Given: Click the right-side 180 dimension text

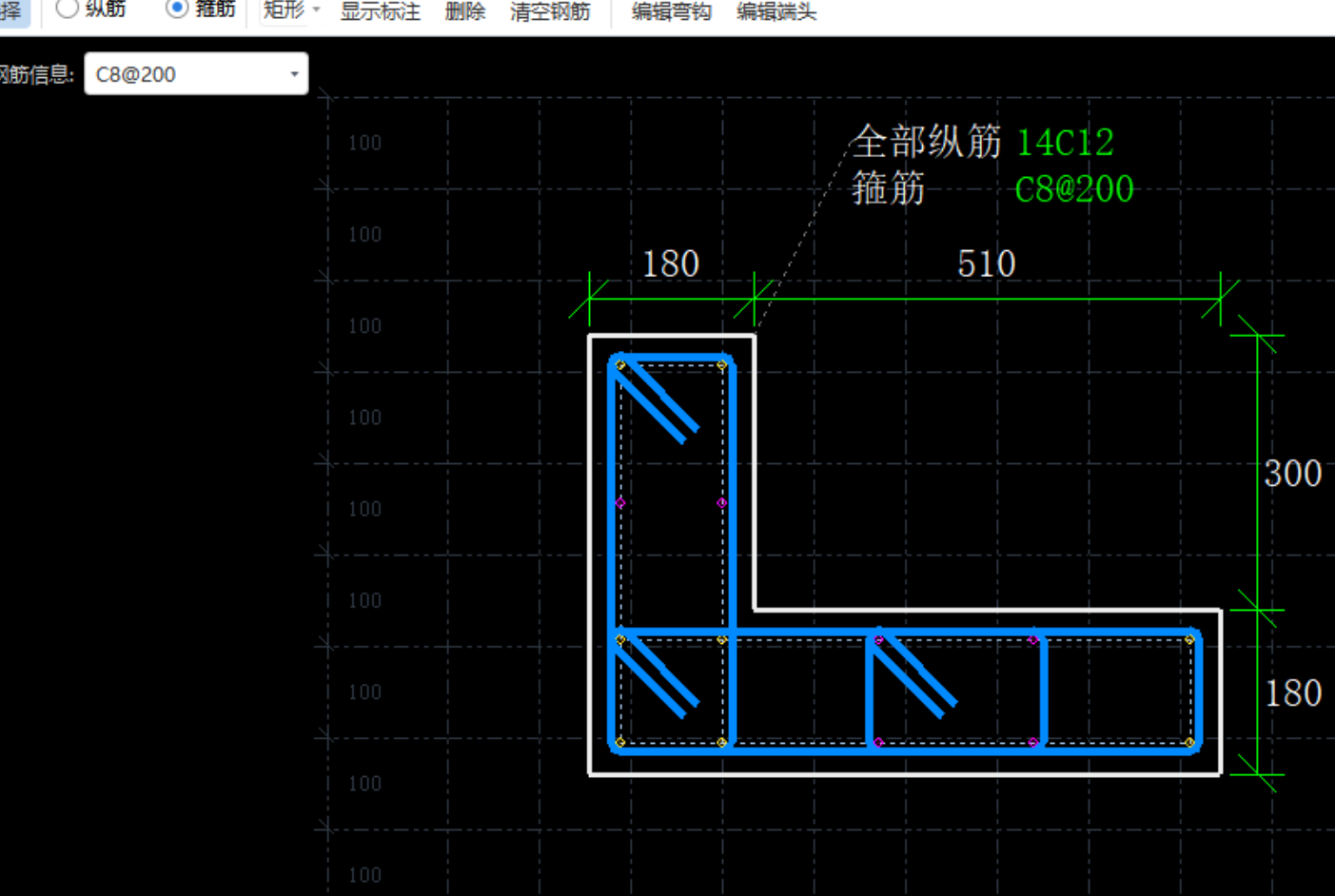Looking at the screenshot, I should 1293,693.
